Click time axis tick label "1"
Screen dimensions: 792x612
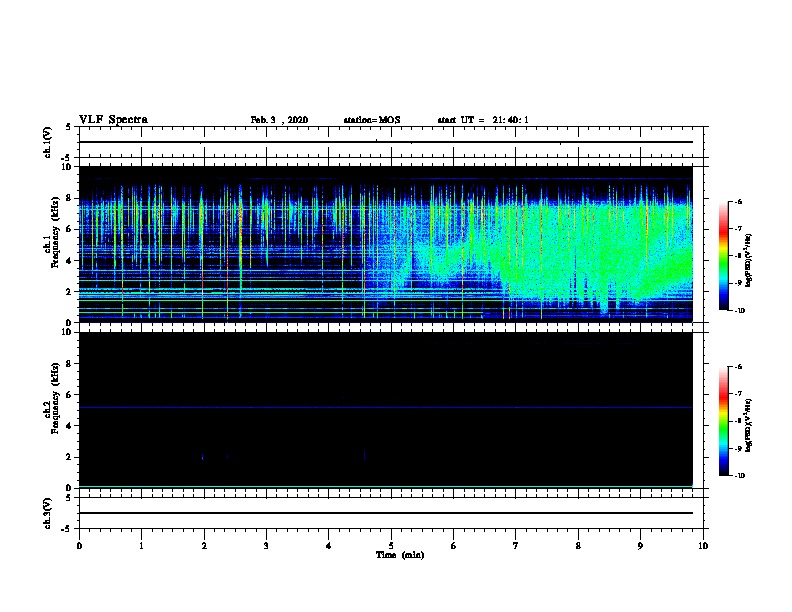[x=141, y=546]
